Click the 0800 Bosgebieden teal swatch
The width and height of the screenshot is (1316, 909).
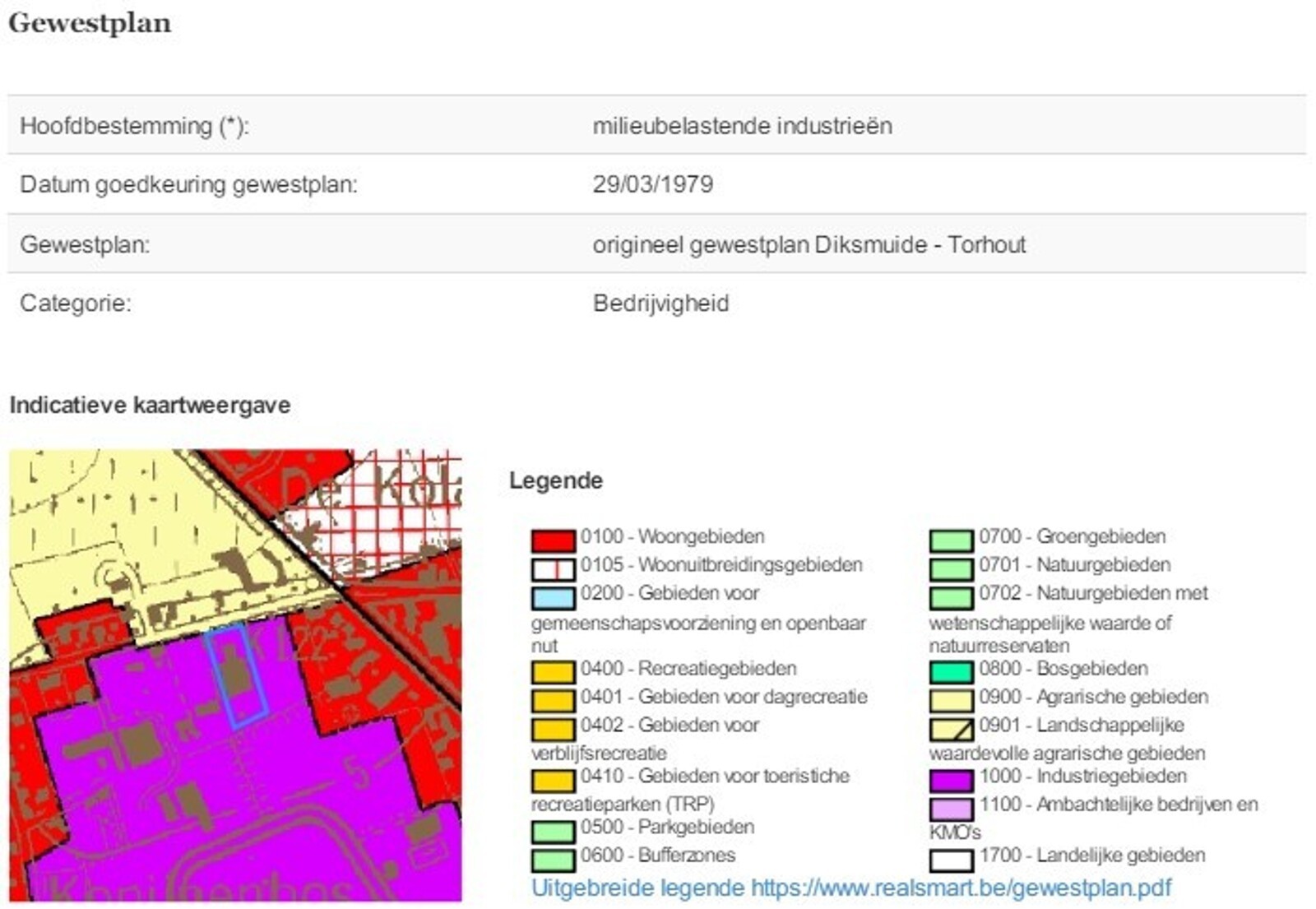click(x=951, y=672)
